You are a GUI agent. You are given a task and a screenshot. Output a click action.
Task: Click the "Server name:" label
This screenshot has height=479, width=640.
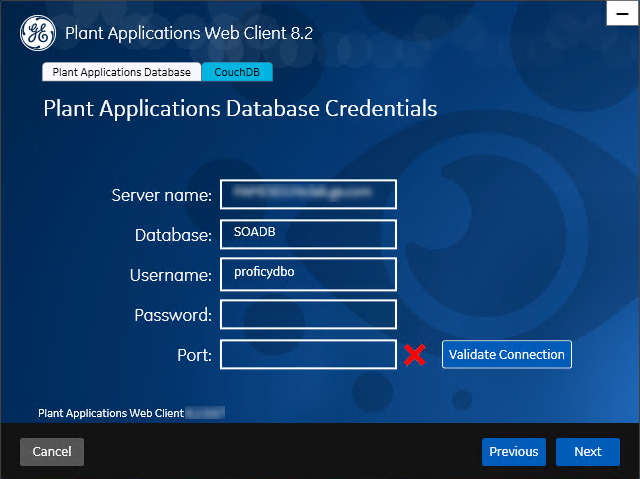162,195
